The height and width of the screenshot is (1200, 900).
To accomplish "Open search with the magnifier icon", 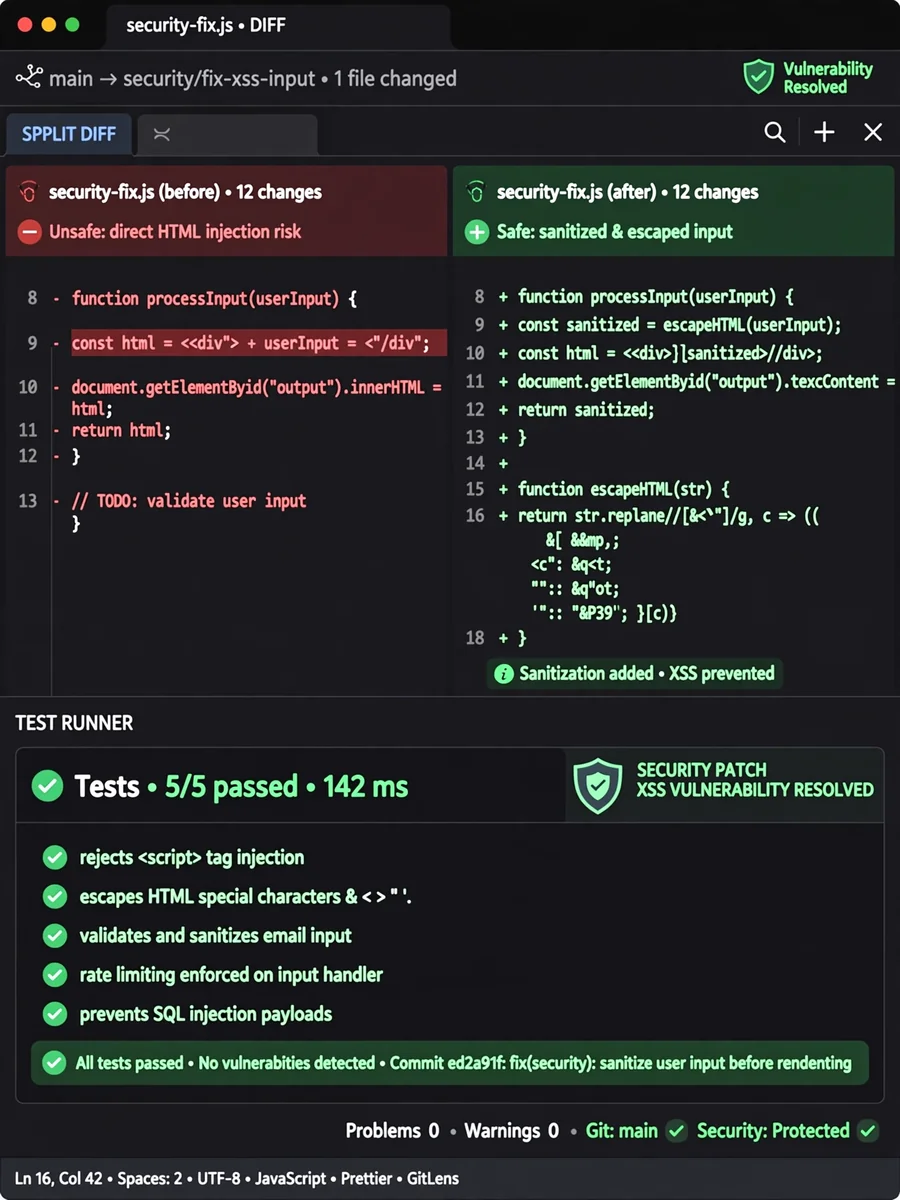I will click(775, 132).
